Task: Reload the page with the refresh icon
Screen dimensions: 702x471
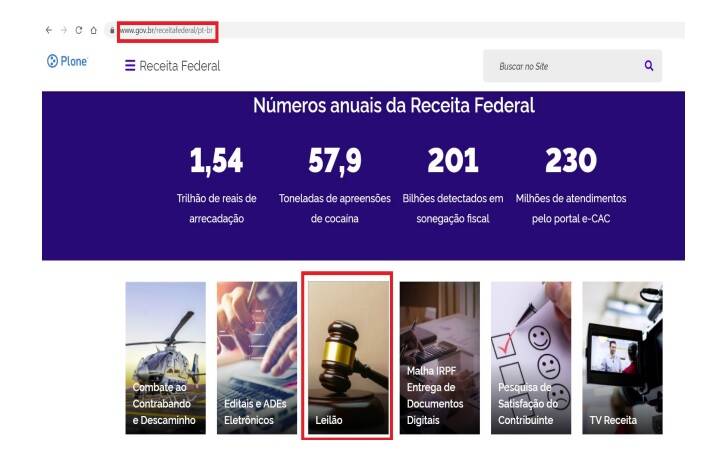Action: point(79,30)
